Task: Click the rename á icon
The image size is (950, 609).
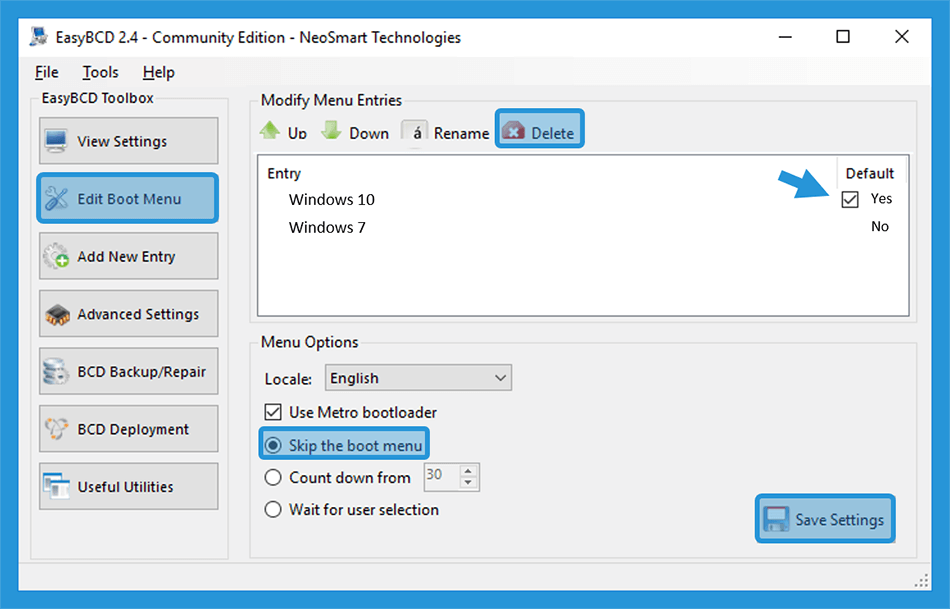Action: point(415,133)
